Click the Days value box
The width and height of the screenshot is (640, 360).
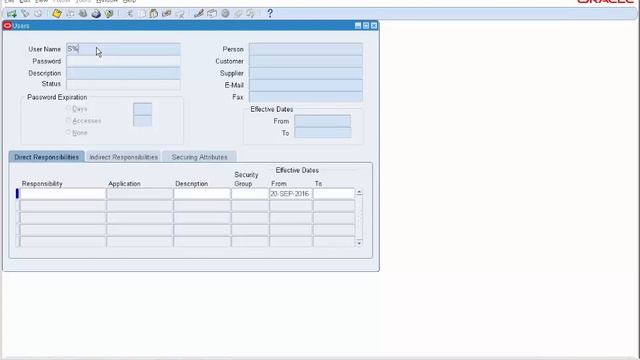[142, 109]
